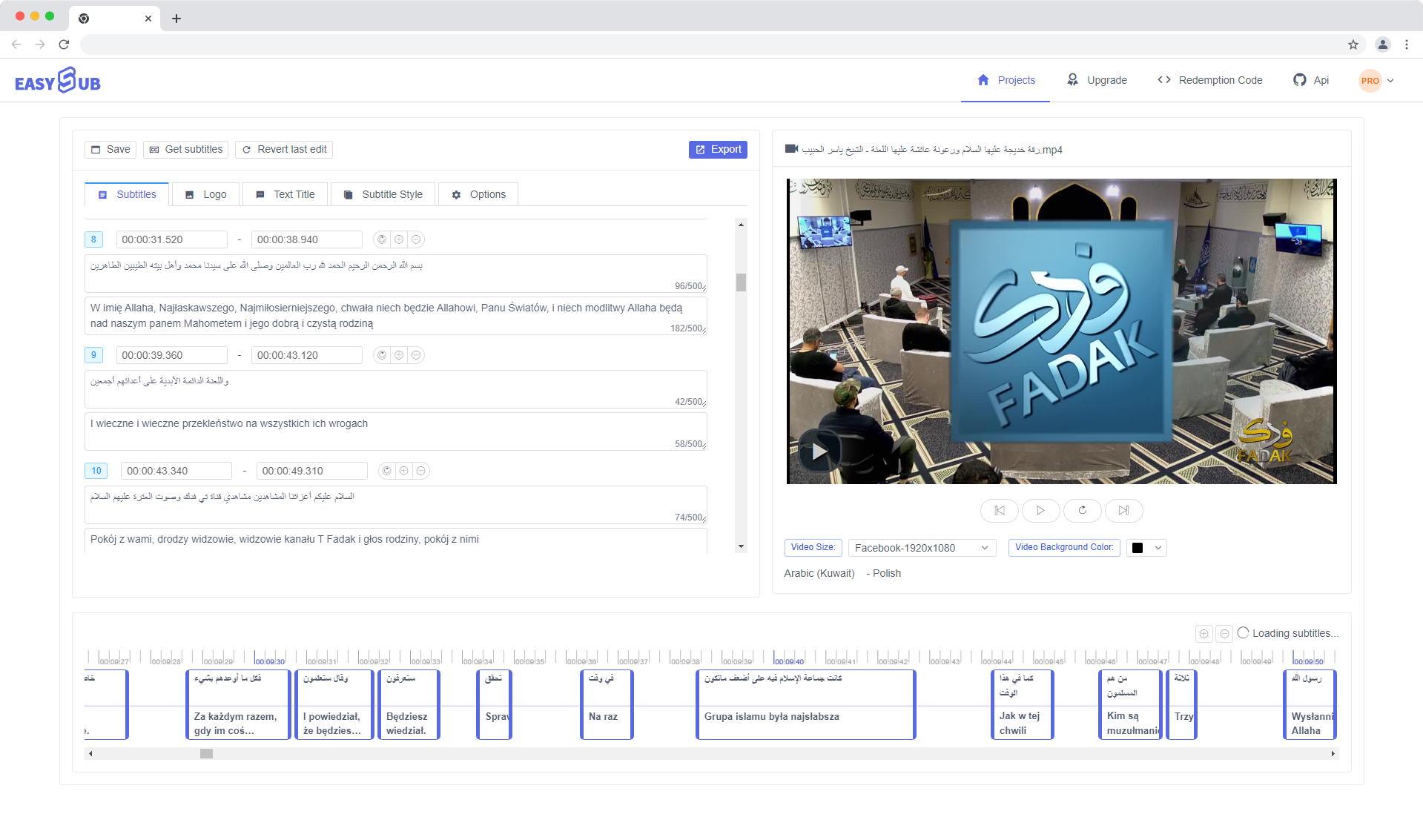Viewport: 1423px width, 840px height.
Task: Click the Export button
Action: (x=718, y=150)
